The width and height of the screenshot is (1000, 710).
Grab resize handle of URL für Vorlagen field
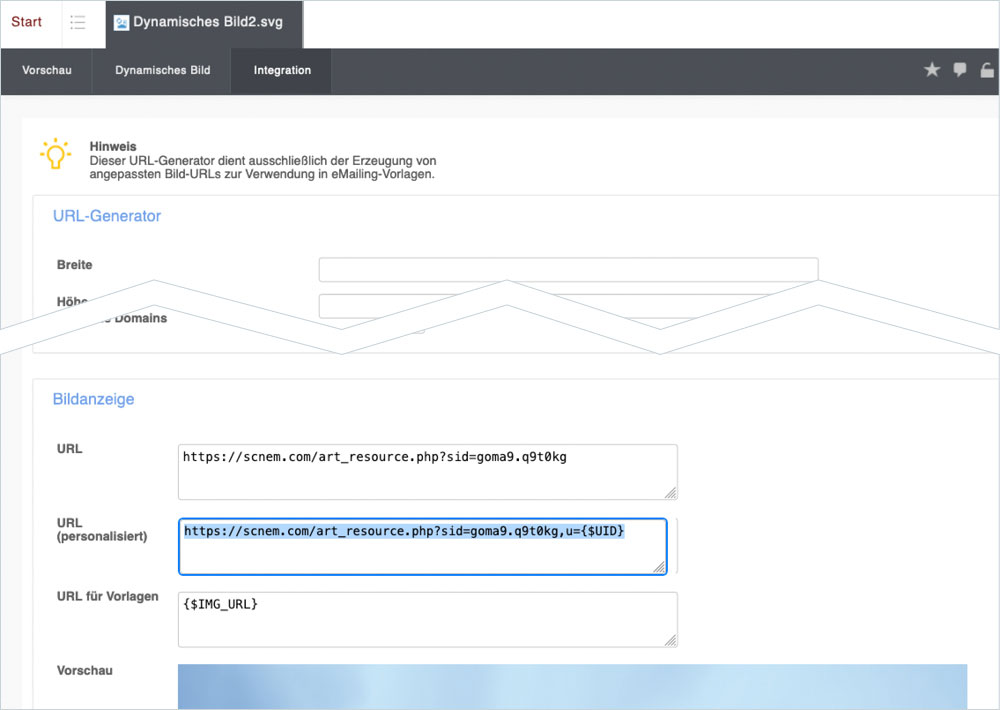pyautogui.click(x=670, y=640)
